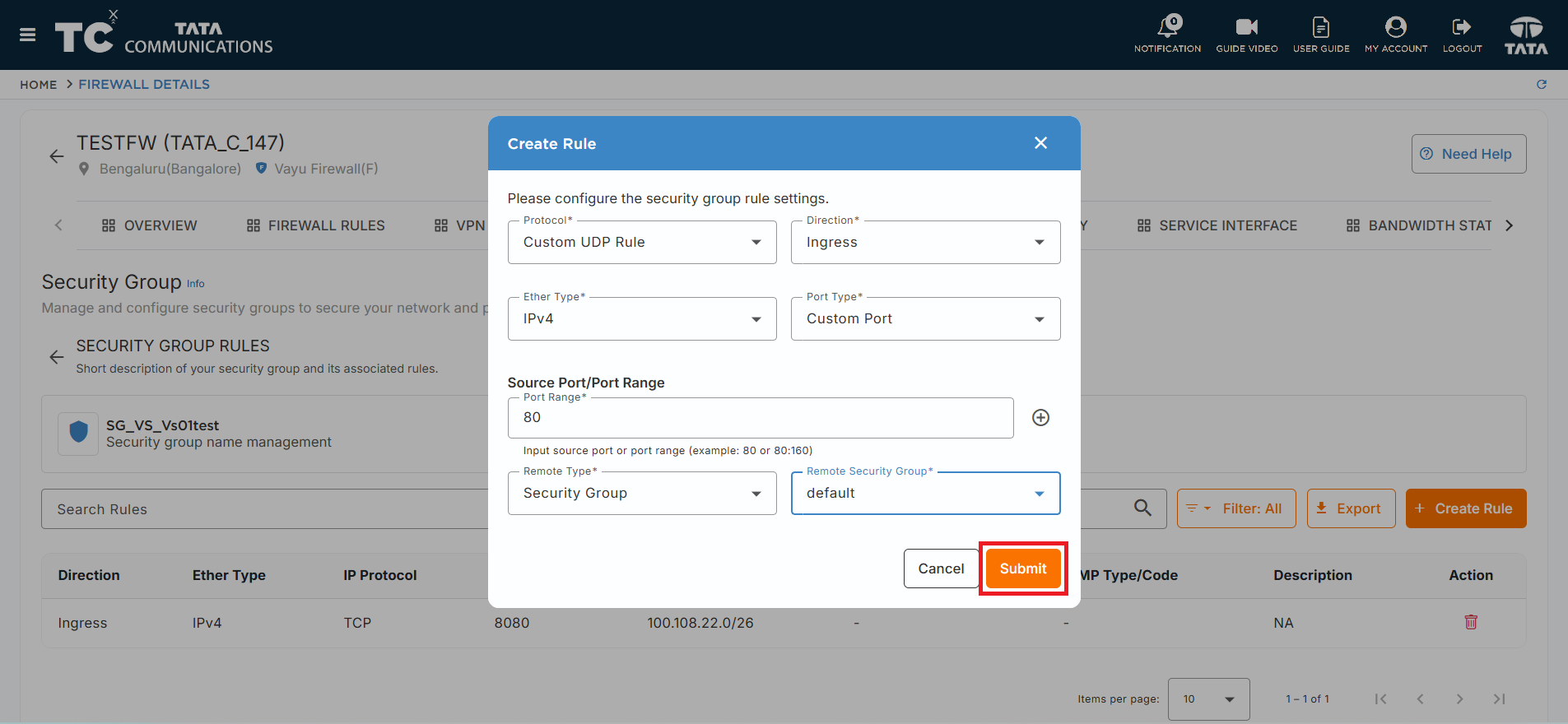Go back using arrow beside TESTFW title
This screenshot has height=724, width=1568.
coord(57,155)
